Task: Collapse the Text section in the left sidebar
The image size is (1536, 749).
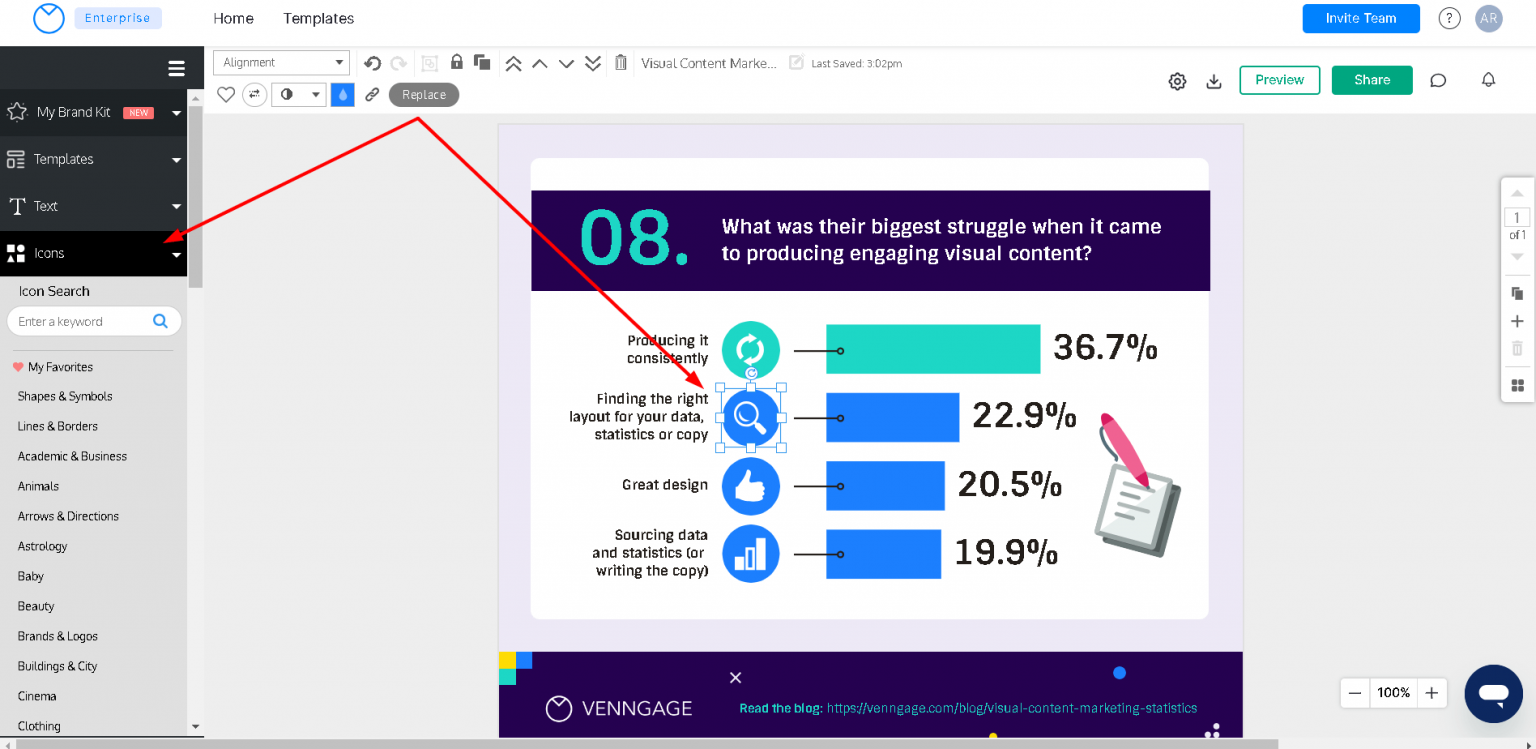Action: pos(176,206)
